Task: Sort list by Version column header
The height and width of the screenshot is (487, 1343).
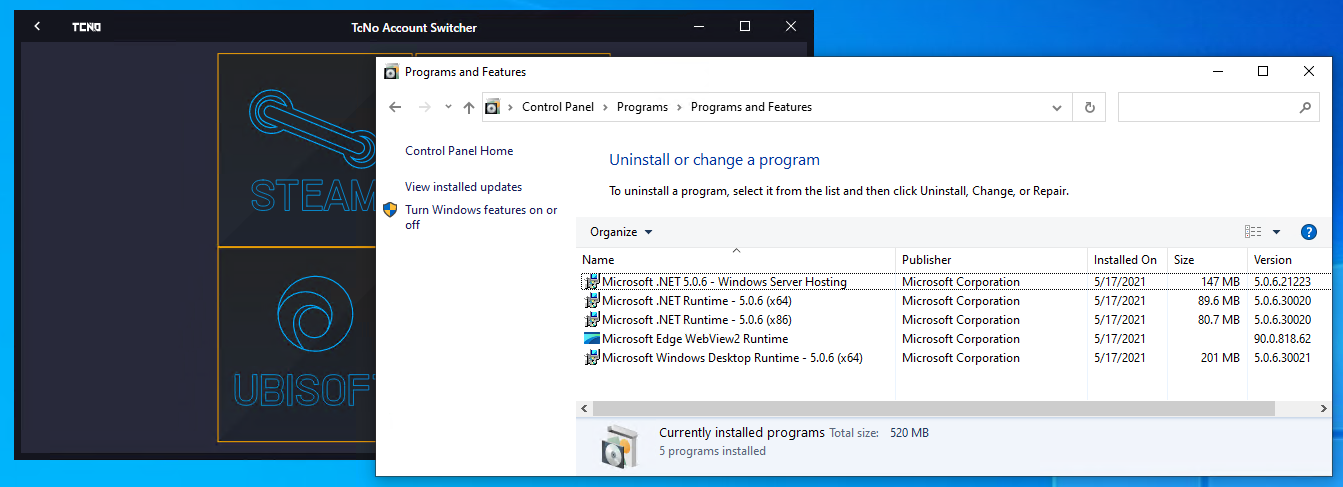Action: click(1290, 259)
